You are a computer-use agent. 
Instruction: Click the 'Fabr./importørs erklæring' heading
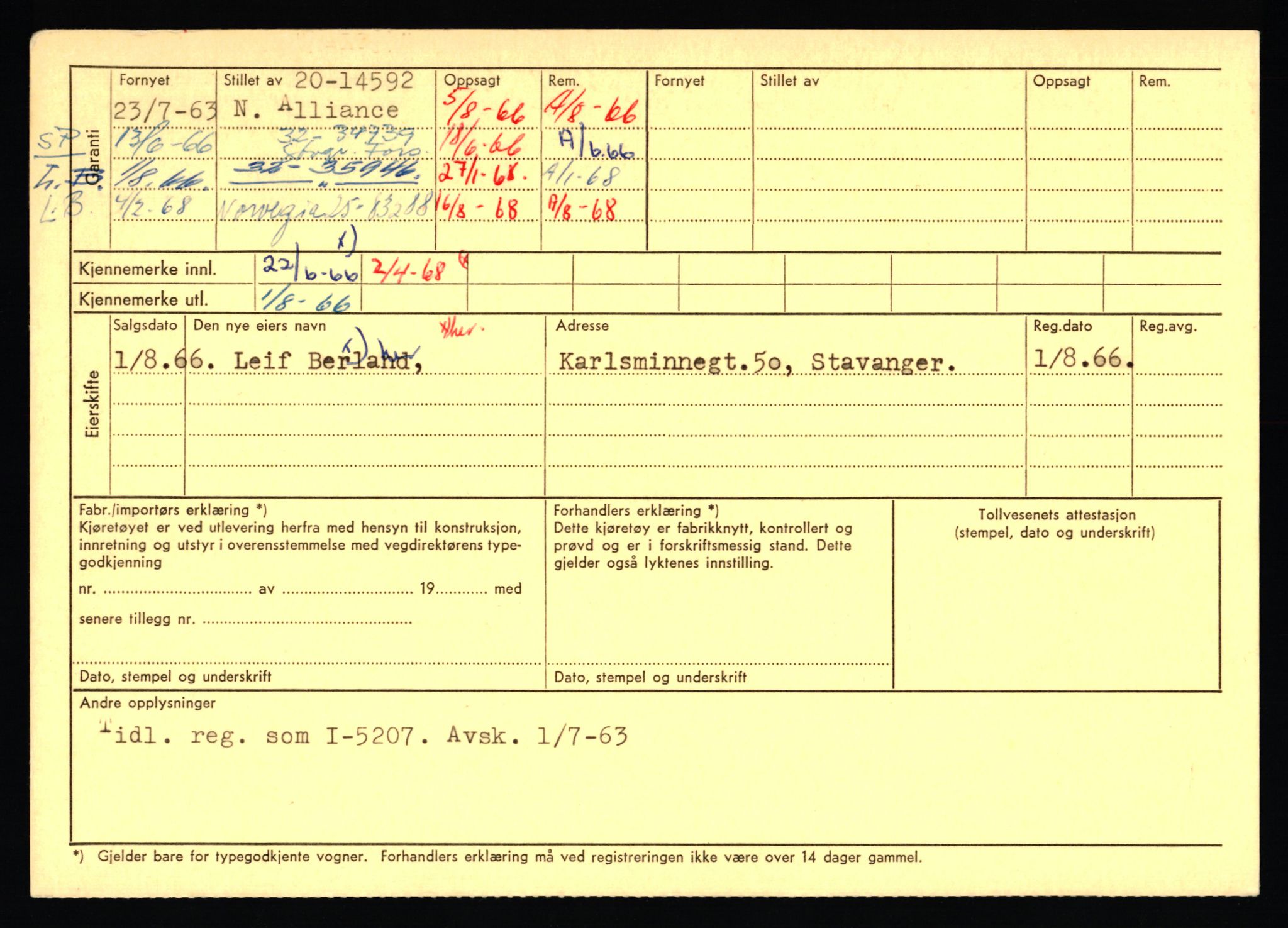point(173,511)
